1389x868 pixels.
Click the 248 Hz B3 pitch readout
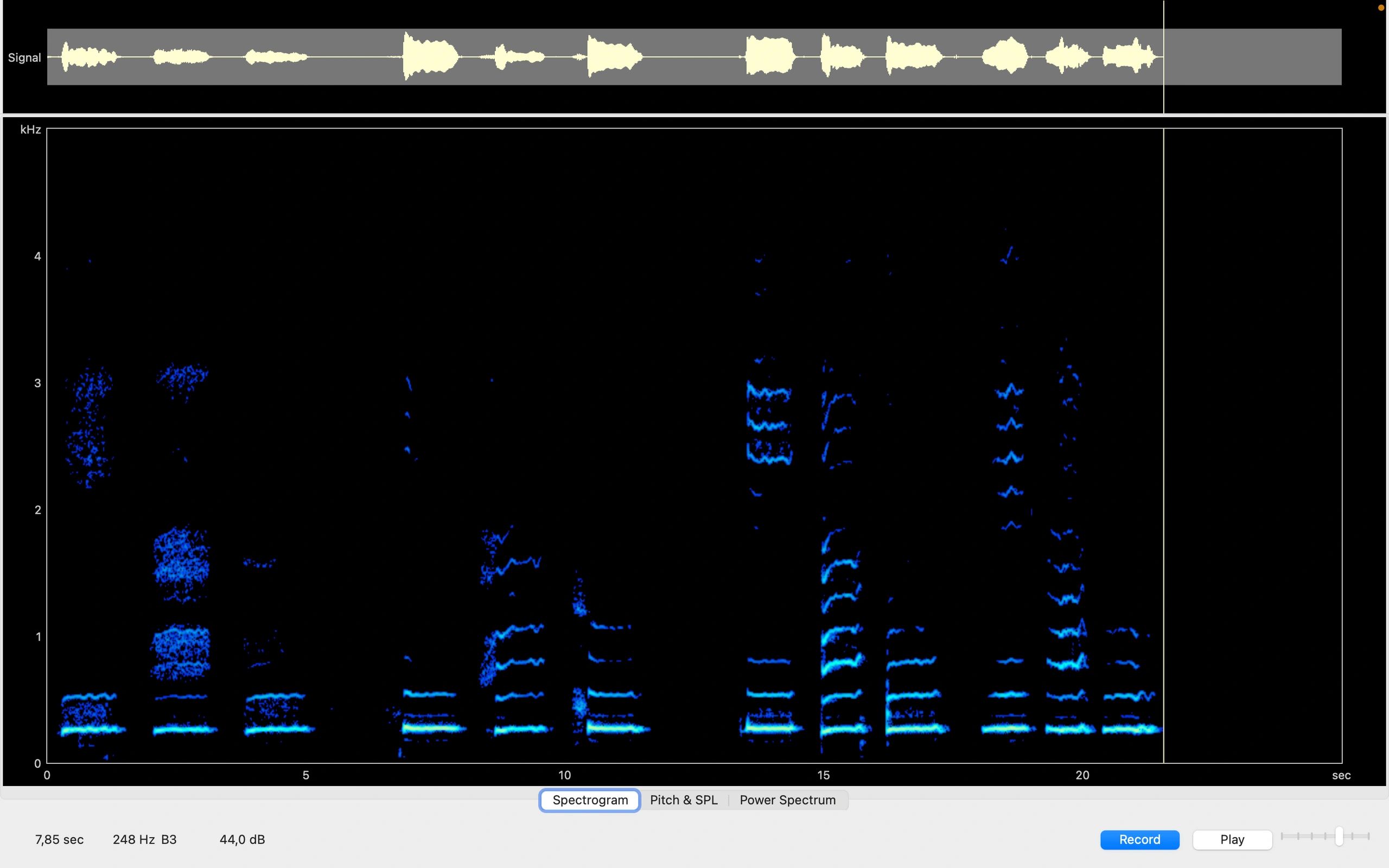point(144,839)
